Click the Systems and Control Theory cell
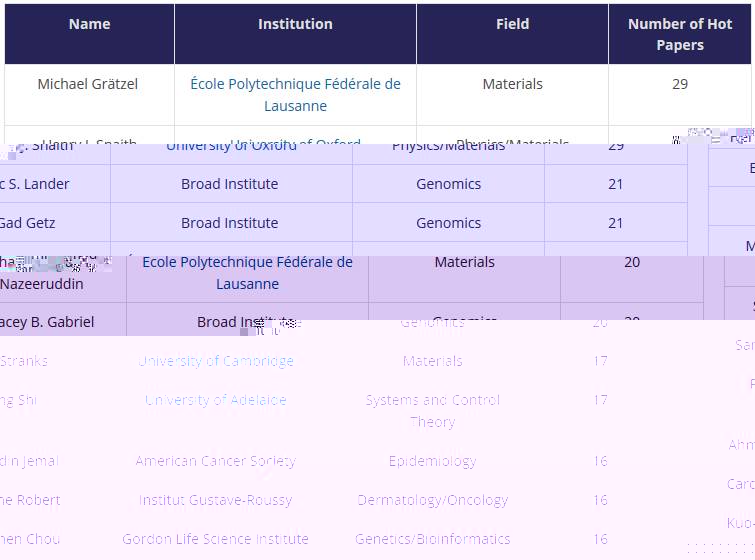 [x=432, y=411]
